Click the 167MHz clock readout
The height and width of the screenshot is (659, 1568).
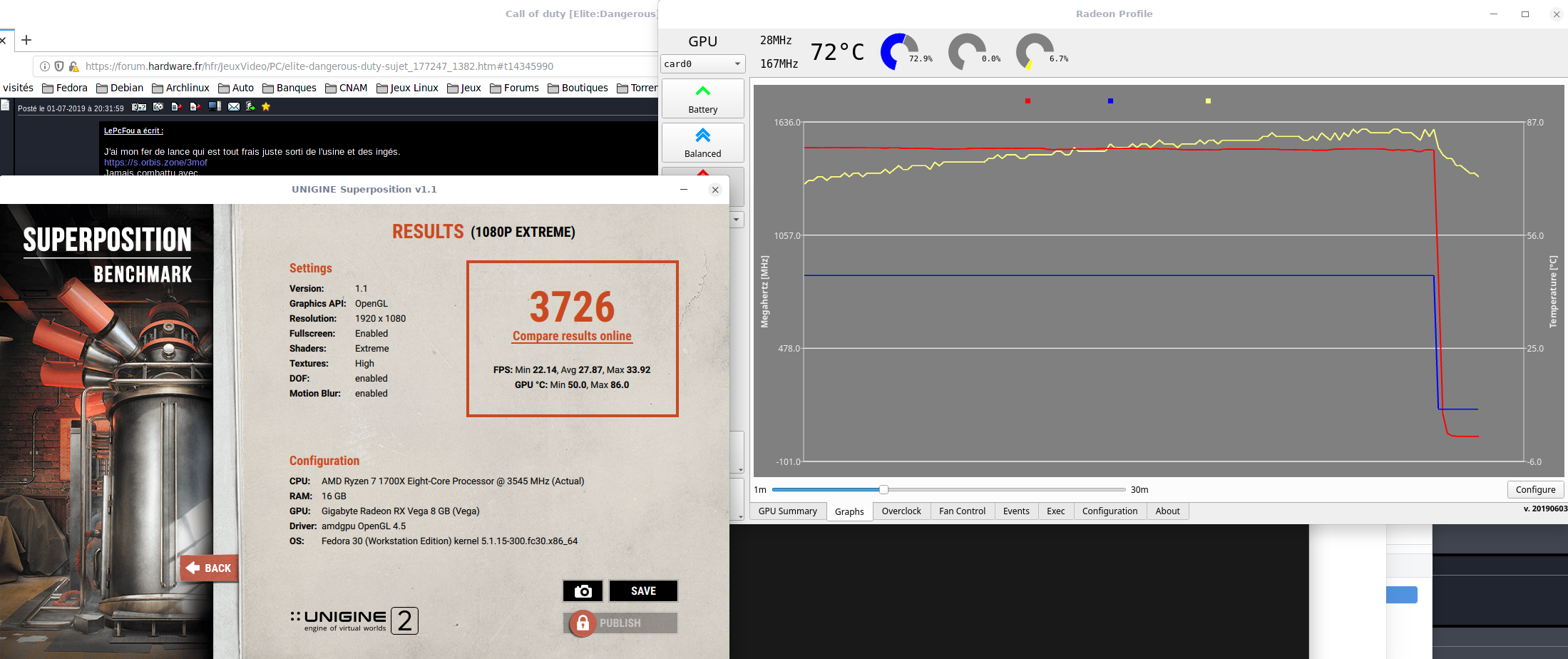point(779,64)
